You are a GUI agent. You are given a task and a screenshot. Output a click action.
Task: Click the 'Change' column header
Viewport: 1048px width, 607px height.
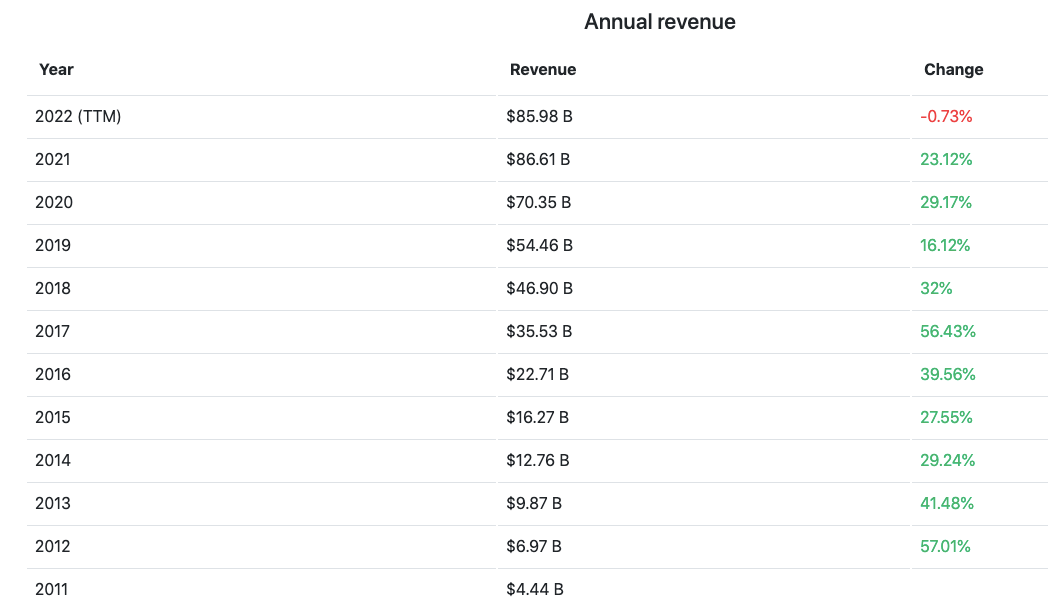pyautogui.click(x=953, y=70)
